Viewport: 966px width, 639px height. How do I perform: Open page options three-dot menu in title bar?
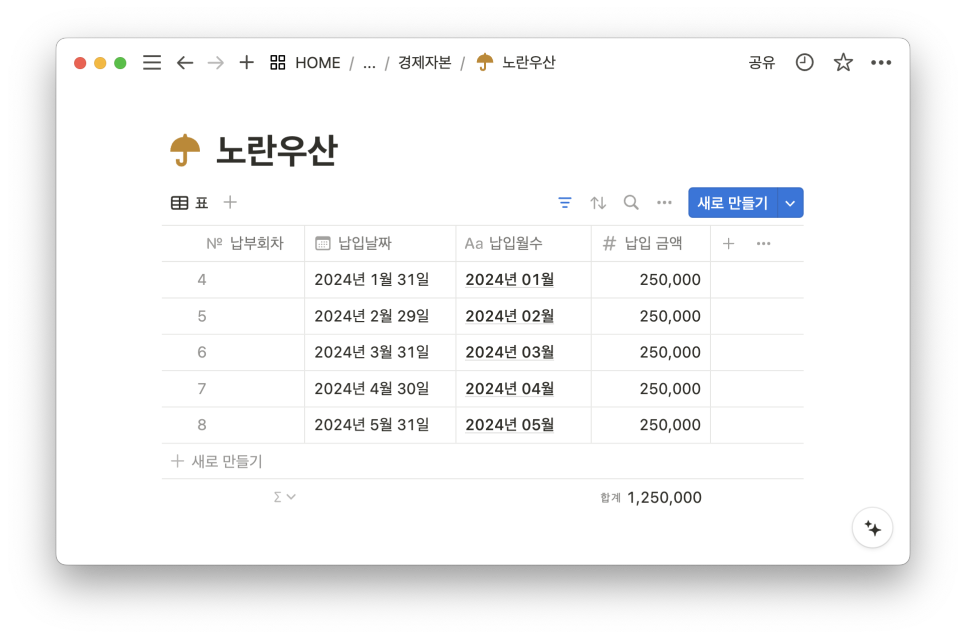(x=881, y=62)
